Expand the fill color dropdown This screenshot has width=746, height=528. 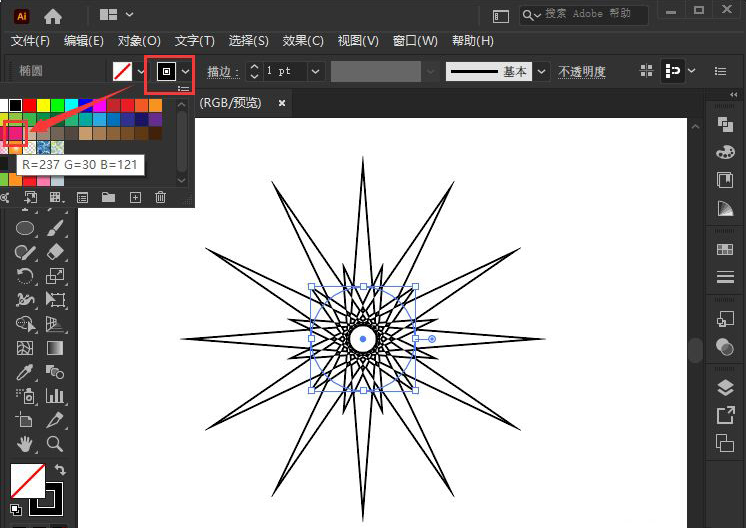pos(141,71)
